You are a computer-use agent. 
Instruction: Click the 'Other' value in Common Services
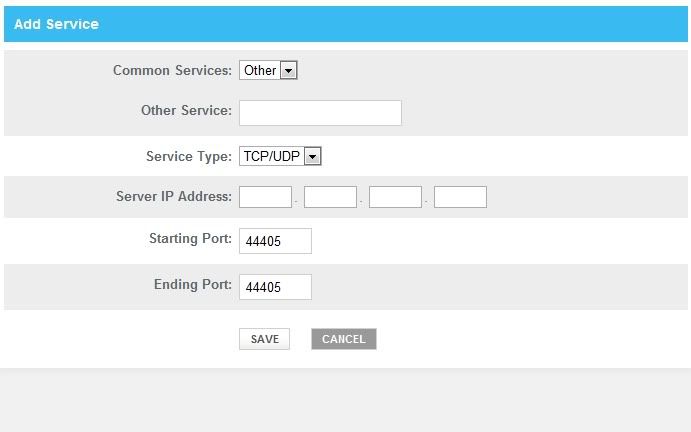coord(260,71)
